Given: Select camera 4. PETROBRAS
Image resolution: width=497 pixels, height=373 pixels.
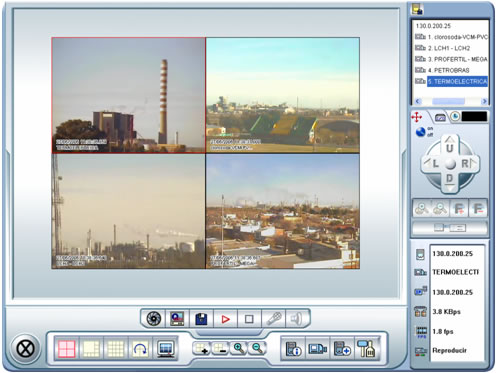Looking at the screenshot, I should (x=442, y=70).
